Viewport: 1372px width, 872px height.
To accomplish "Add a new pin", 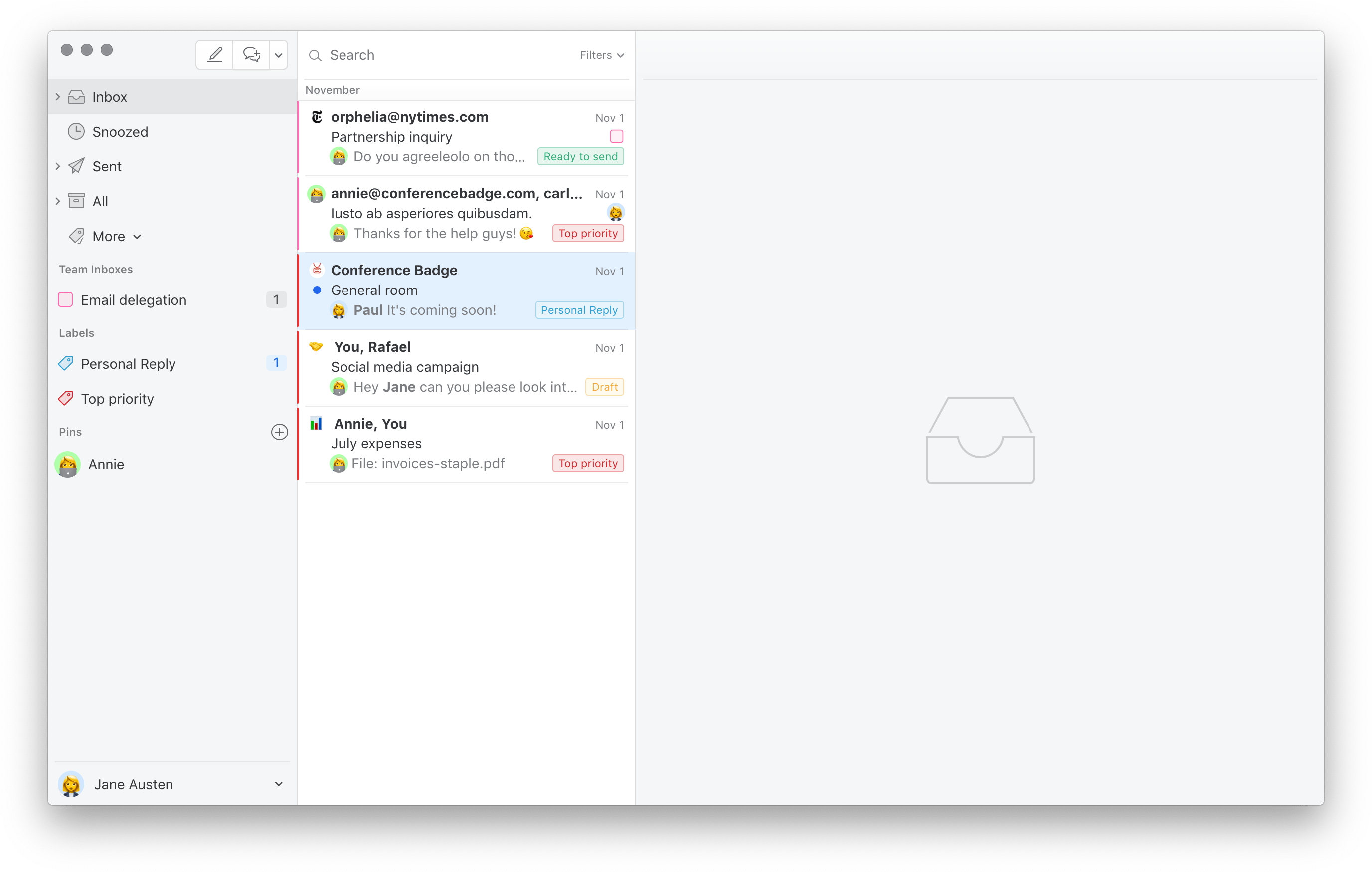I will click(x=279, y=432).
